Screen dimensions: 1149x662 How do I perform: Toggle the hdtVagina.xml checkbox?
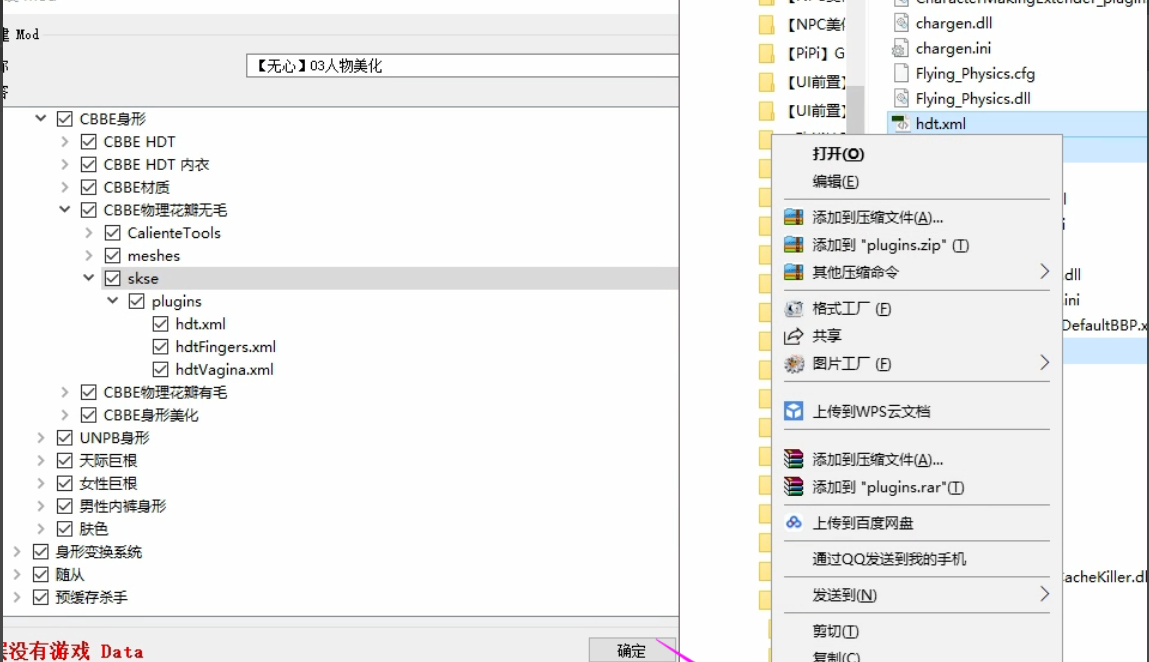(x=160, y=369)
